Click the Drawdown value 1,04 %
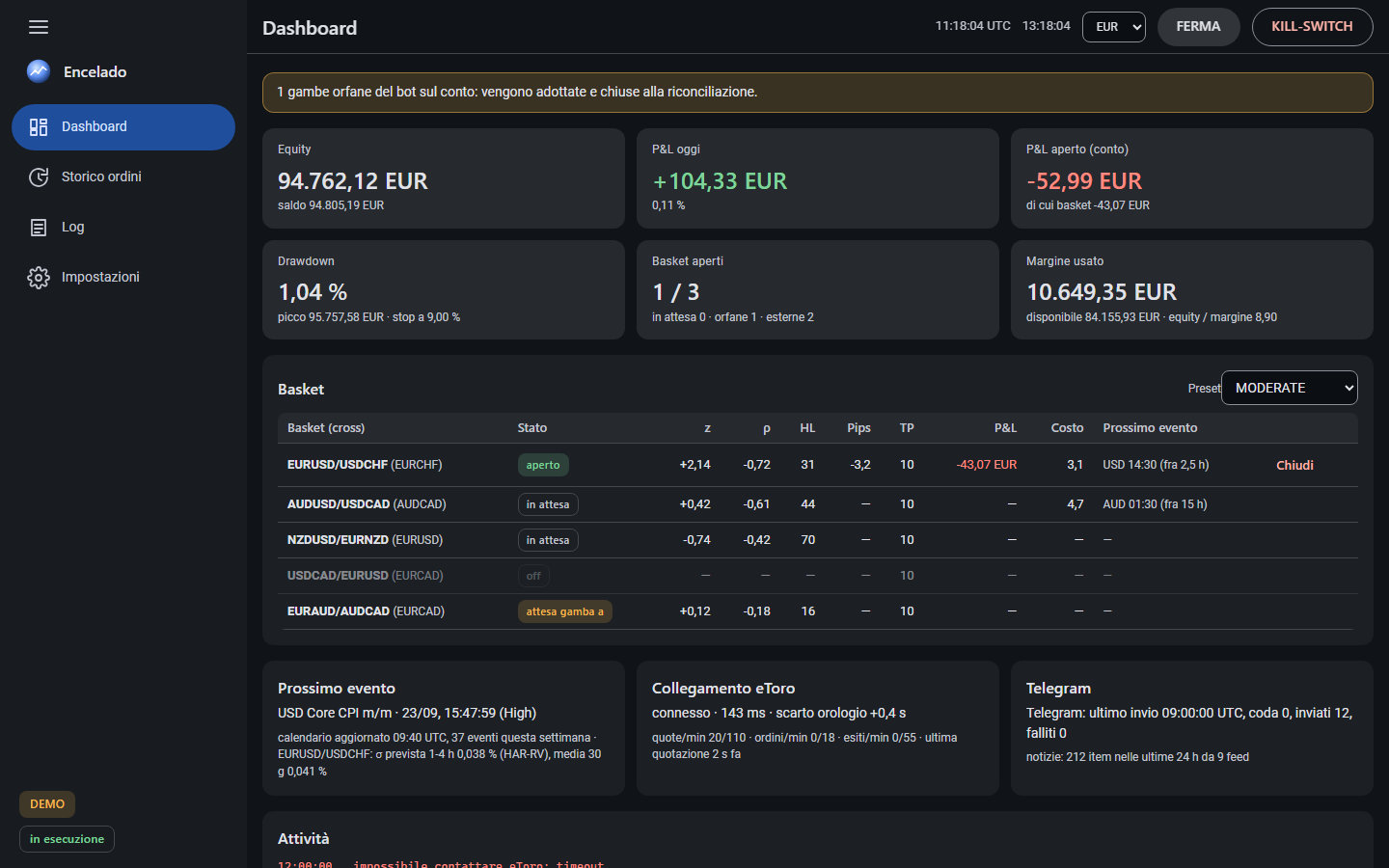Viewport: 1389px width, 868px height. tap(313, 292)
